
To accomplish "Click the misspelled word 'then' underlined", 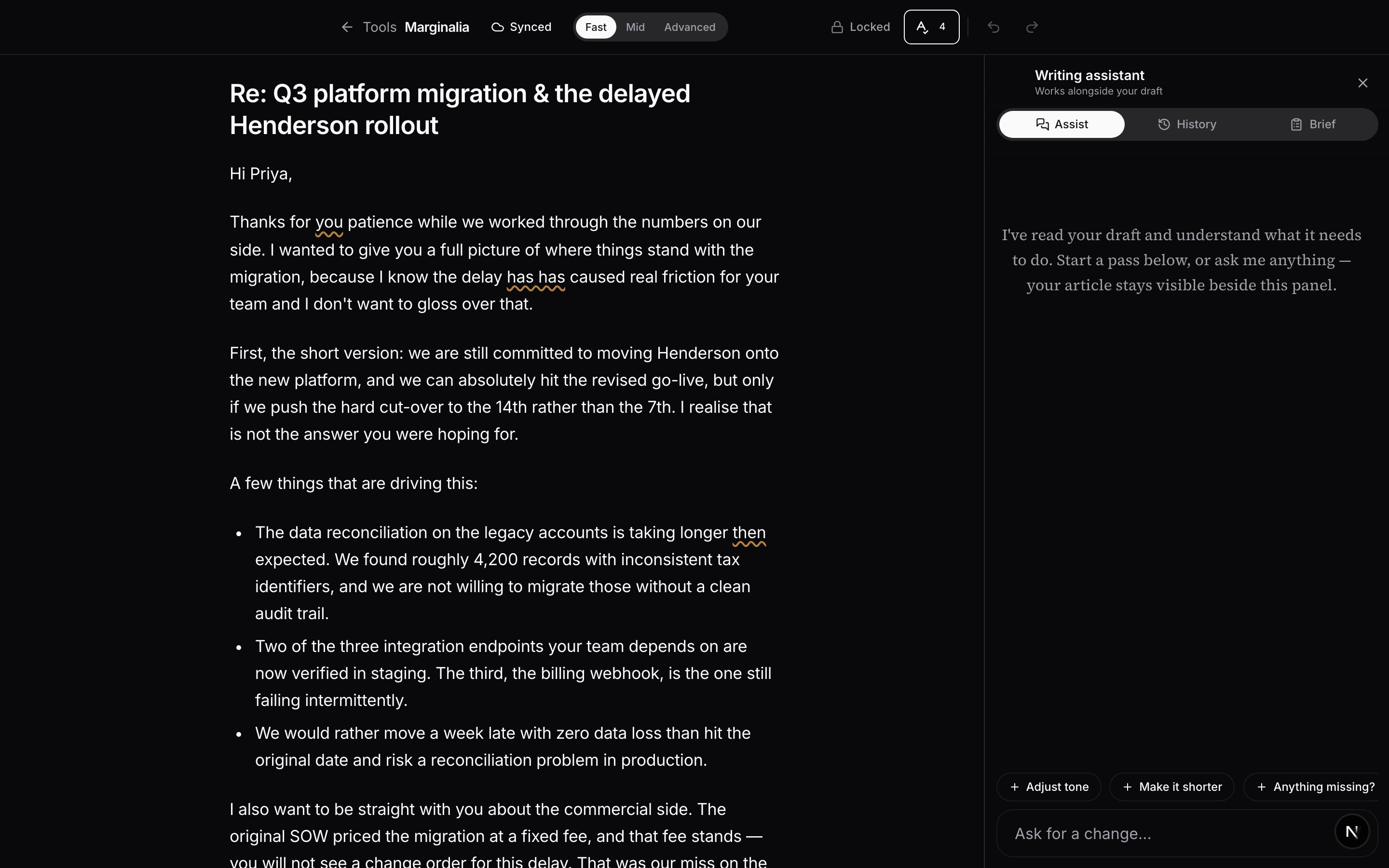I will pyautogui.click(x=749, y=533).
